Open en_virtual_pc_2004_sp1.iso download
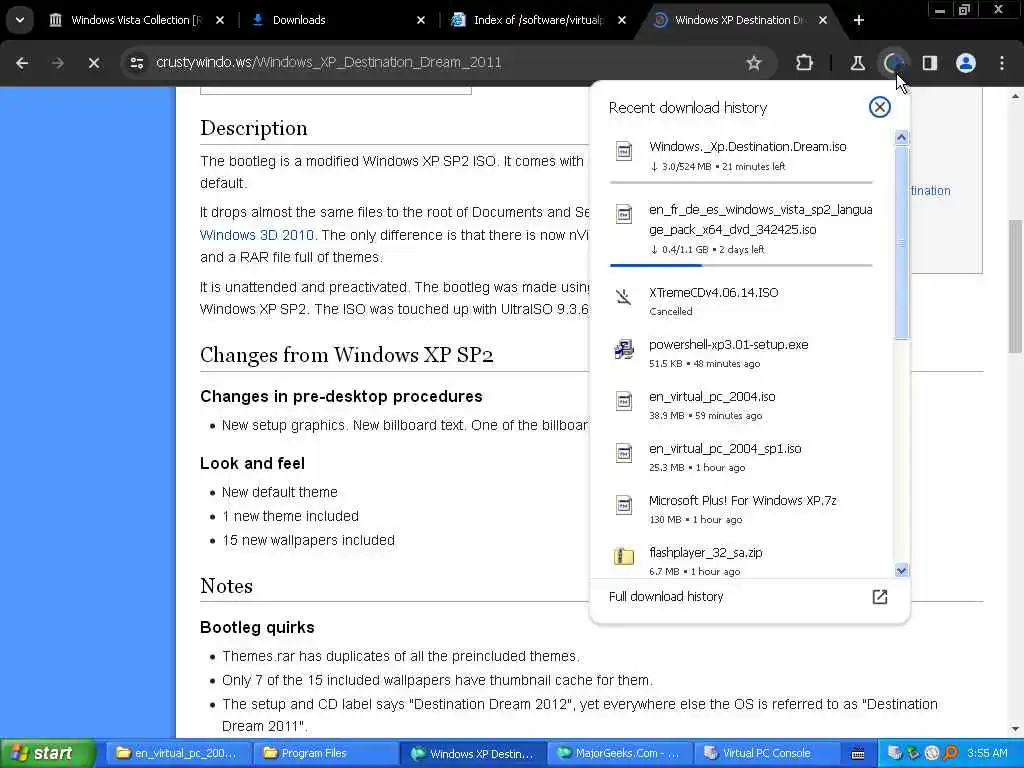 click(x=741, y=457)
